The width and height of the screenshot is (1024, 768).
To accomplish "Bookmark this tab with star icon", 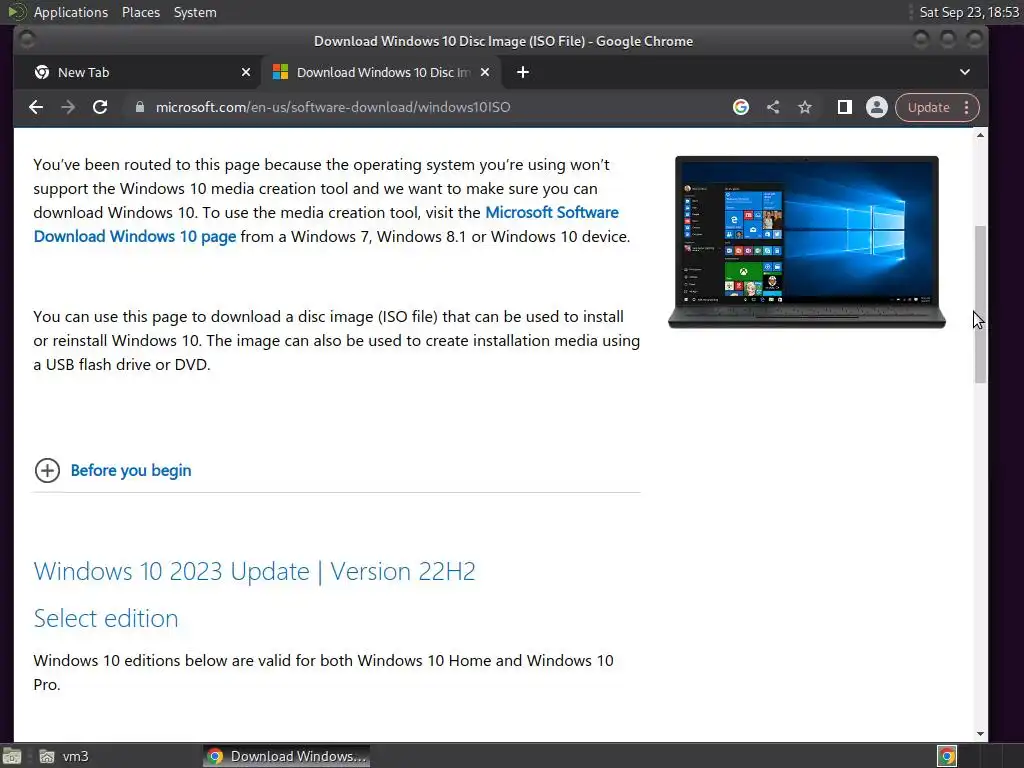I will (x=805, y=107).
